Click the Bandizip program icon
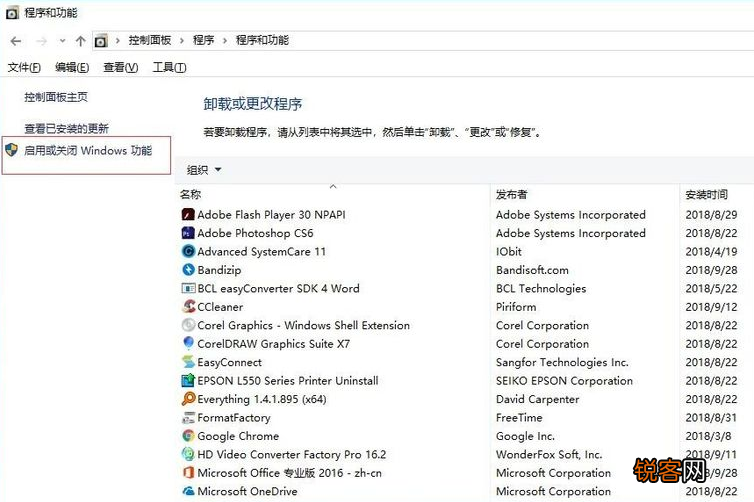This screenshot has height=502, width=754. point(188,270)
